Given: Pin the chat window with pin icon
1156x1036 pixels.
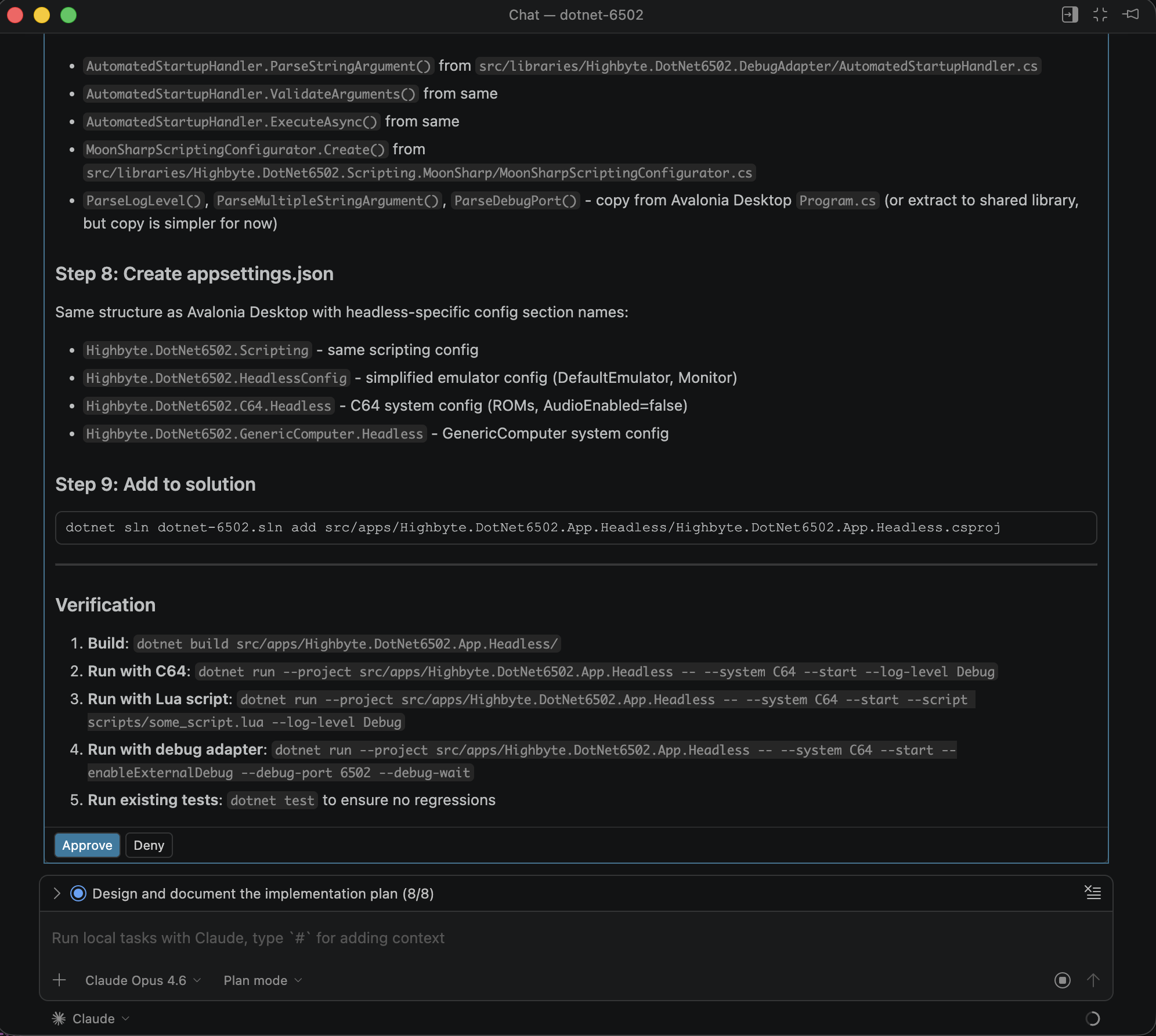Looking at the screenshot, I should [1131, 15].
